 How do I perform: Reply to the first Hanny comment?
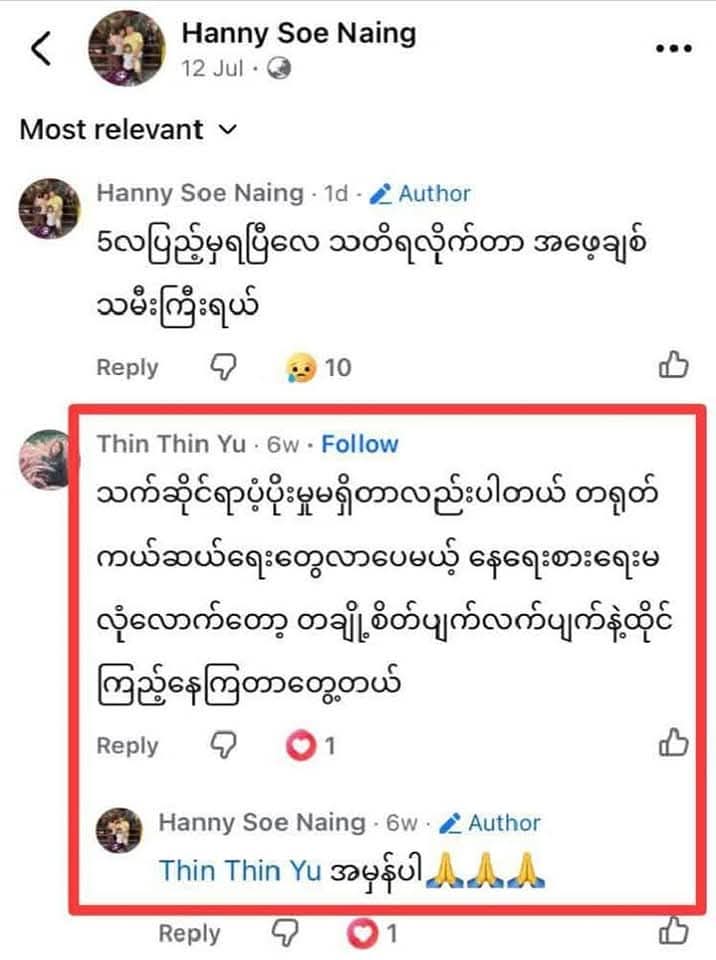coord(127,367)
